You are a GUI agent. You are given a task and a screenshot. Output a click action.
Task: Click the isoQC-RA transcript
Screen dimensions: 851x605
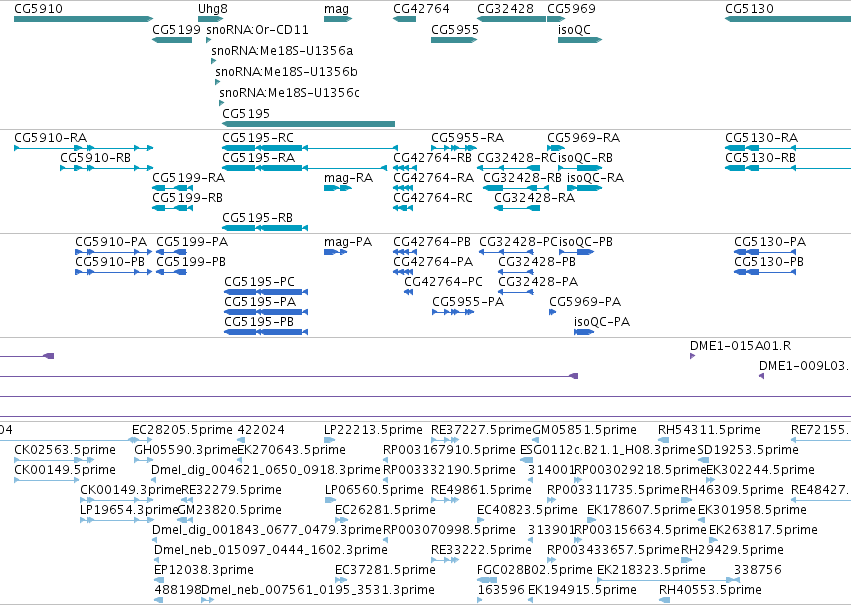pyautogui.click(x=585, y=188)
